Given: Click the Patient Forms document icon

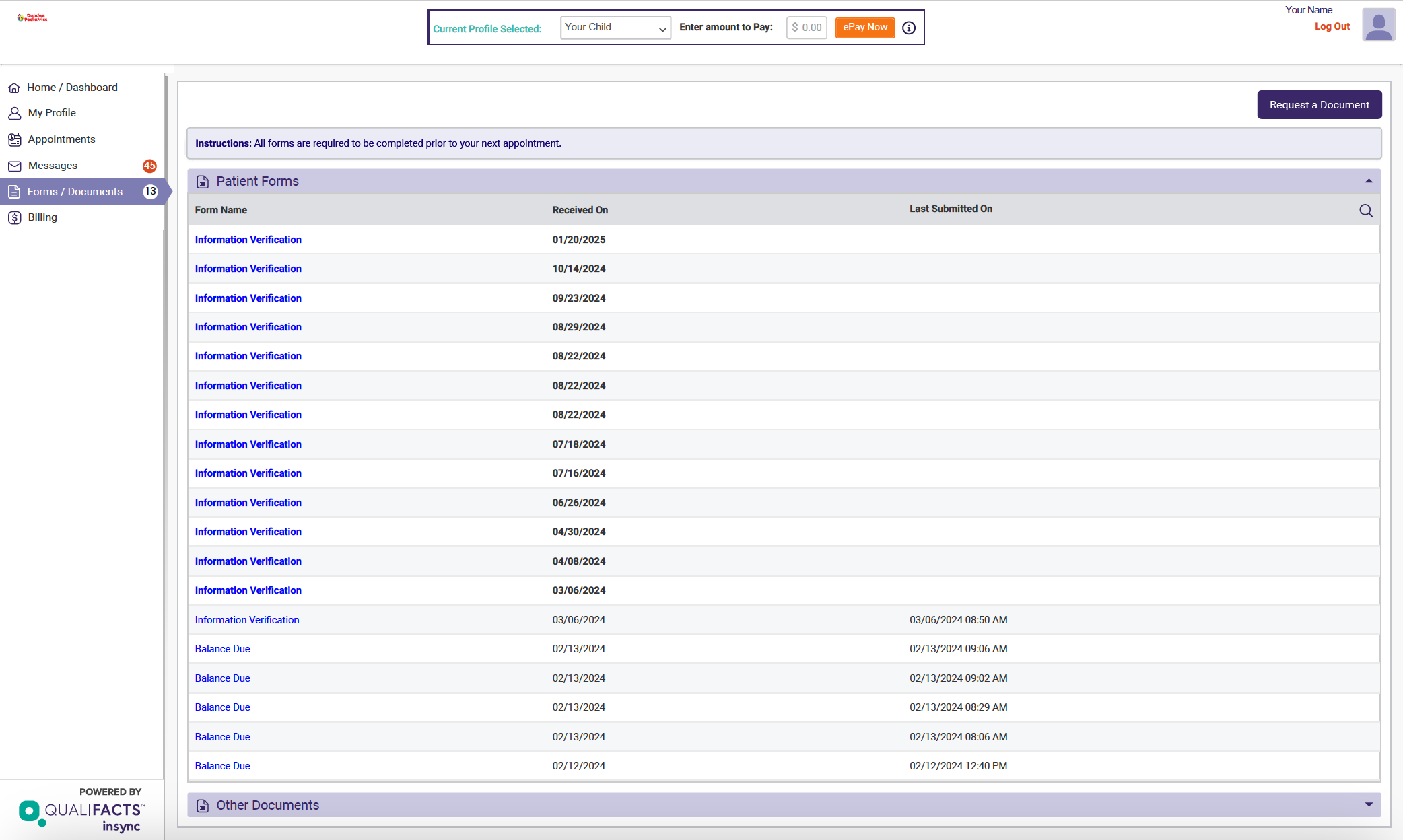Looking at the screenshot, I should 203,182.
